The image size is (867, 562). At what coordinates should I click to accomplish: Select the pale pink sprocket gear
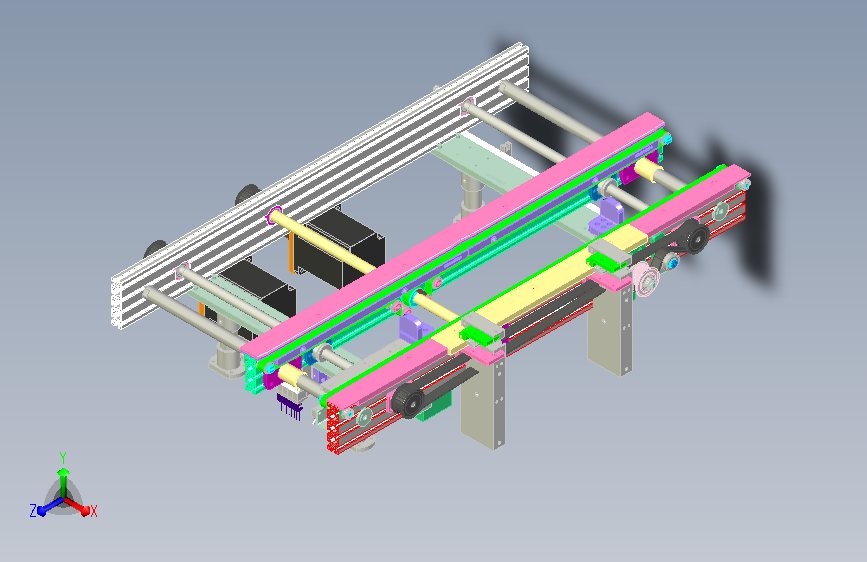(644, 279)
